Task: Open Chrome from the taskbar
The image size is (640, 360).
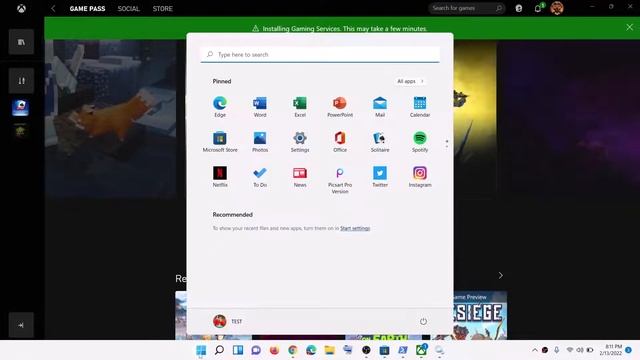Action: 293,350
